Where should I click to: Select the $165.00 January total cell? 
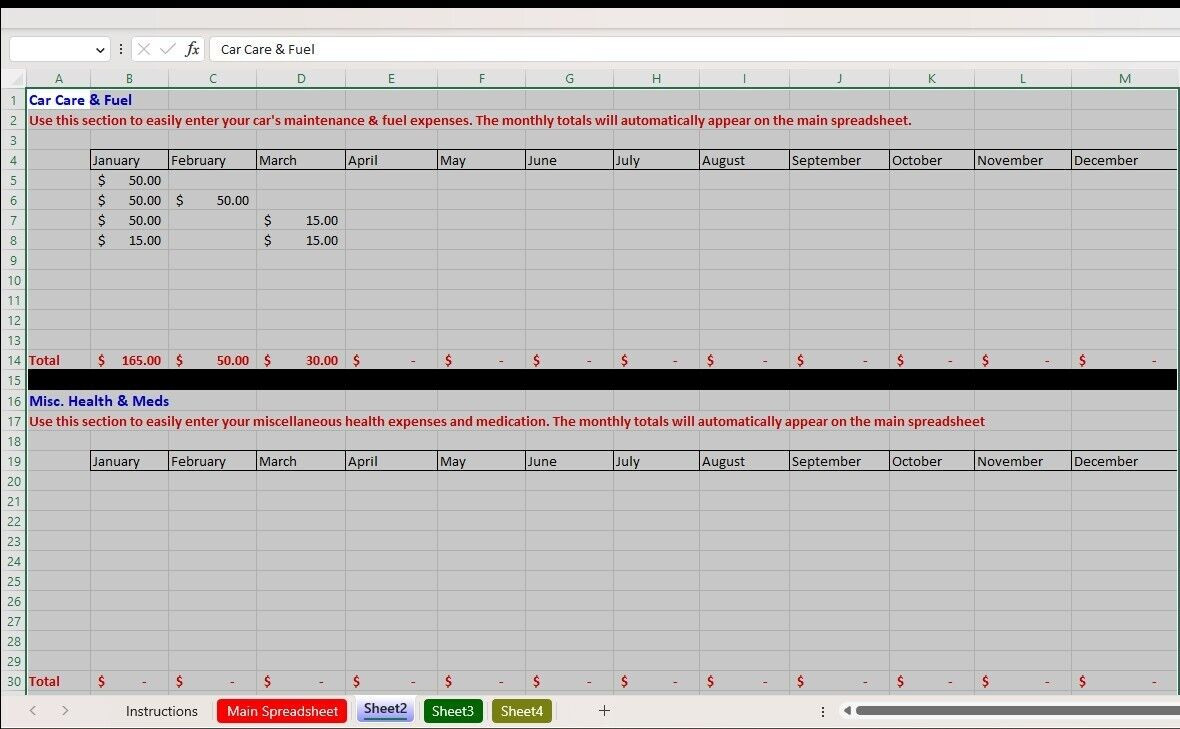point(129,360)
